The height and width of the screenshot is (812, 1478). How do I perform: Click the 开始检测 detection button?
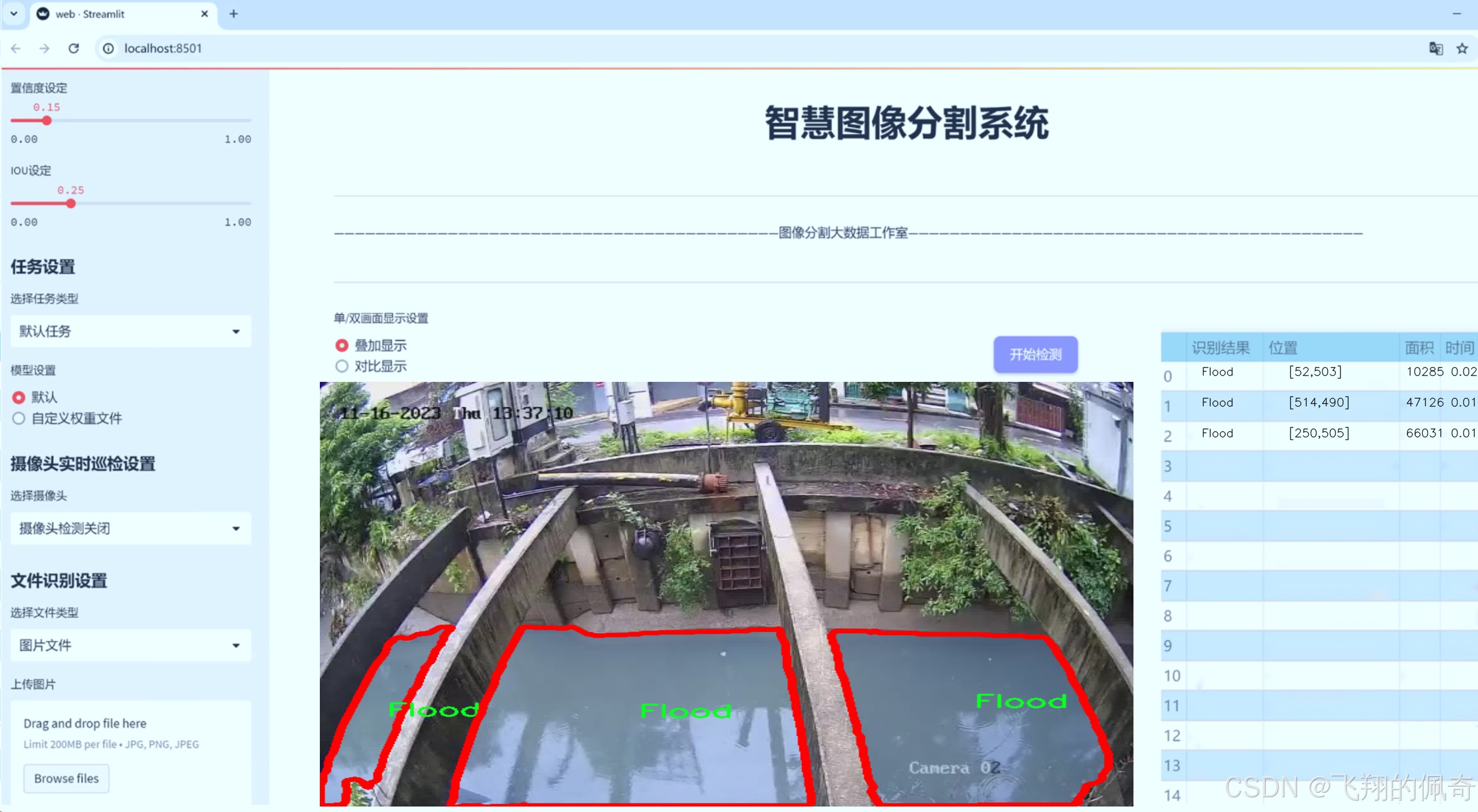(1035, 354)
